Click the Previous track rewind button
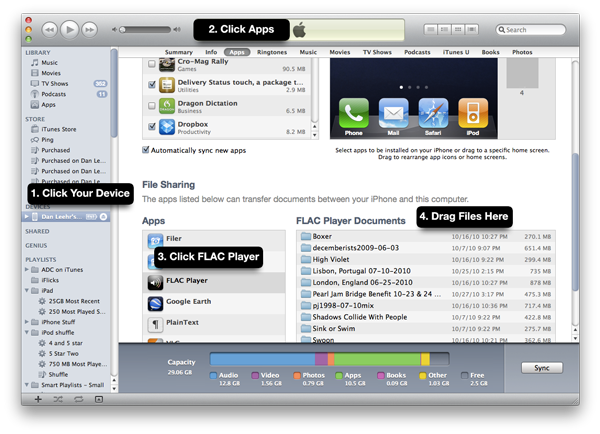 (49, 30)
